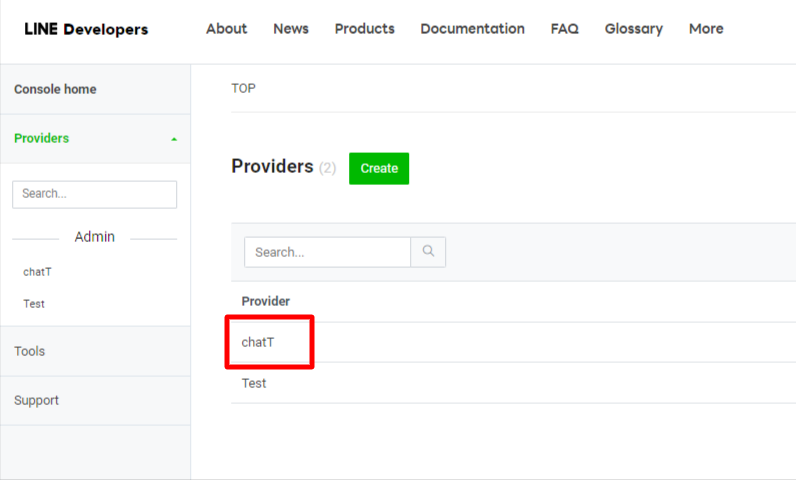Click the LINE Developers logo
Viewport: 796px width, 480px height.
click(86, 29)
